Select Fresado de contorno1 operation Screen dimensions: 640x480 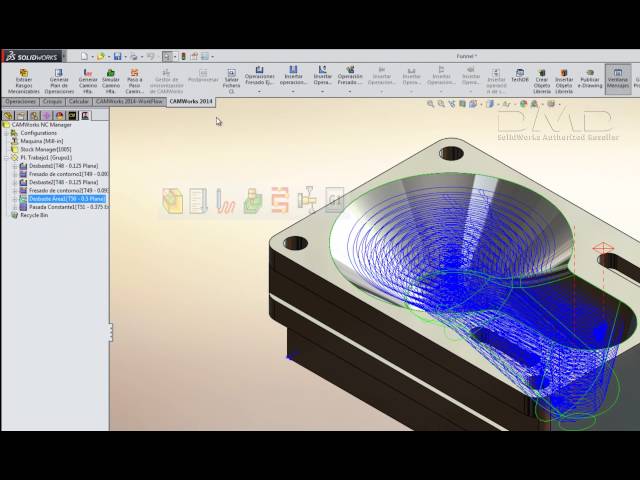click(68, 174)
